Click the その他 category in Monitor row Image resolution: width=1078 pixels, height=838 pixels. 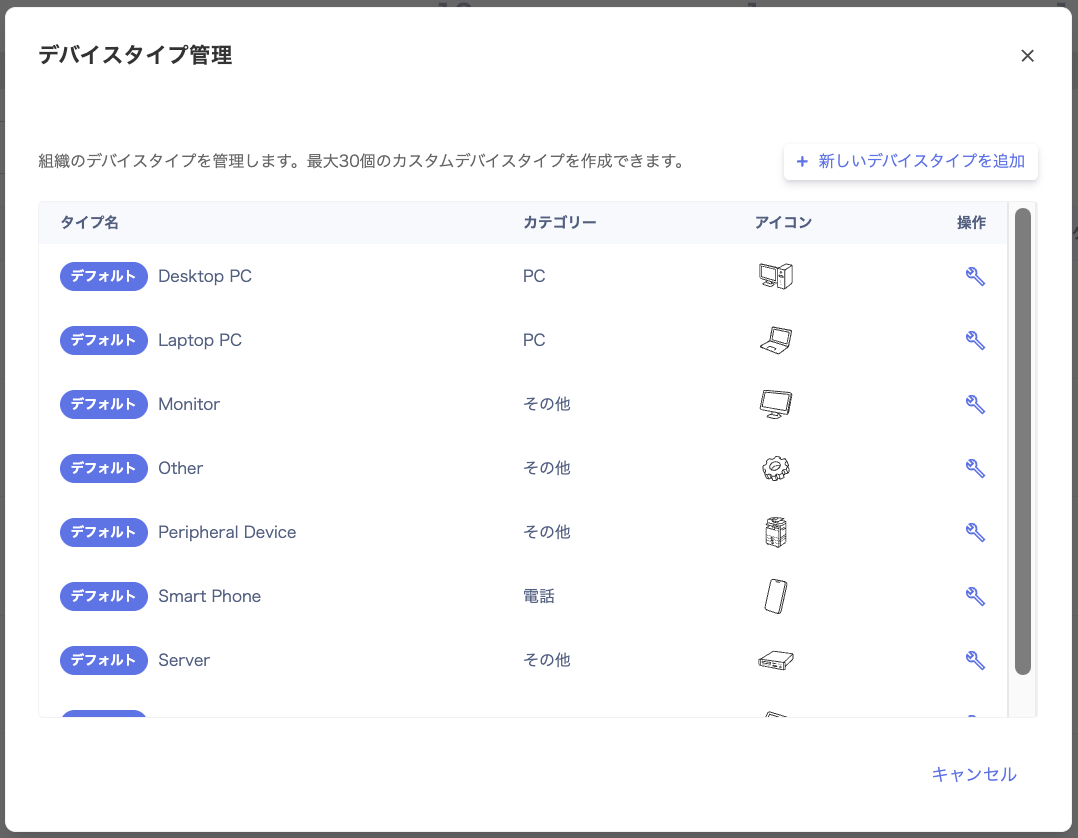click(x=547, y=404)
